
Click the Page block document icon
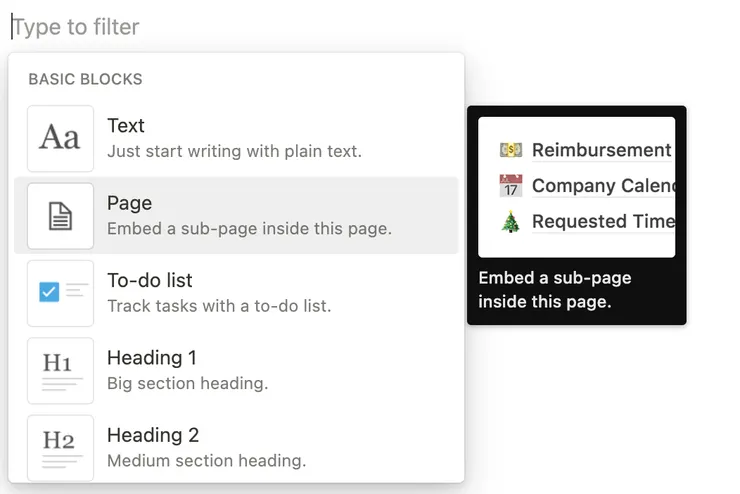coord(60,215)
